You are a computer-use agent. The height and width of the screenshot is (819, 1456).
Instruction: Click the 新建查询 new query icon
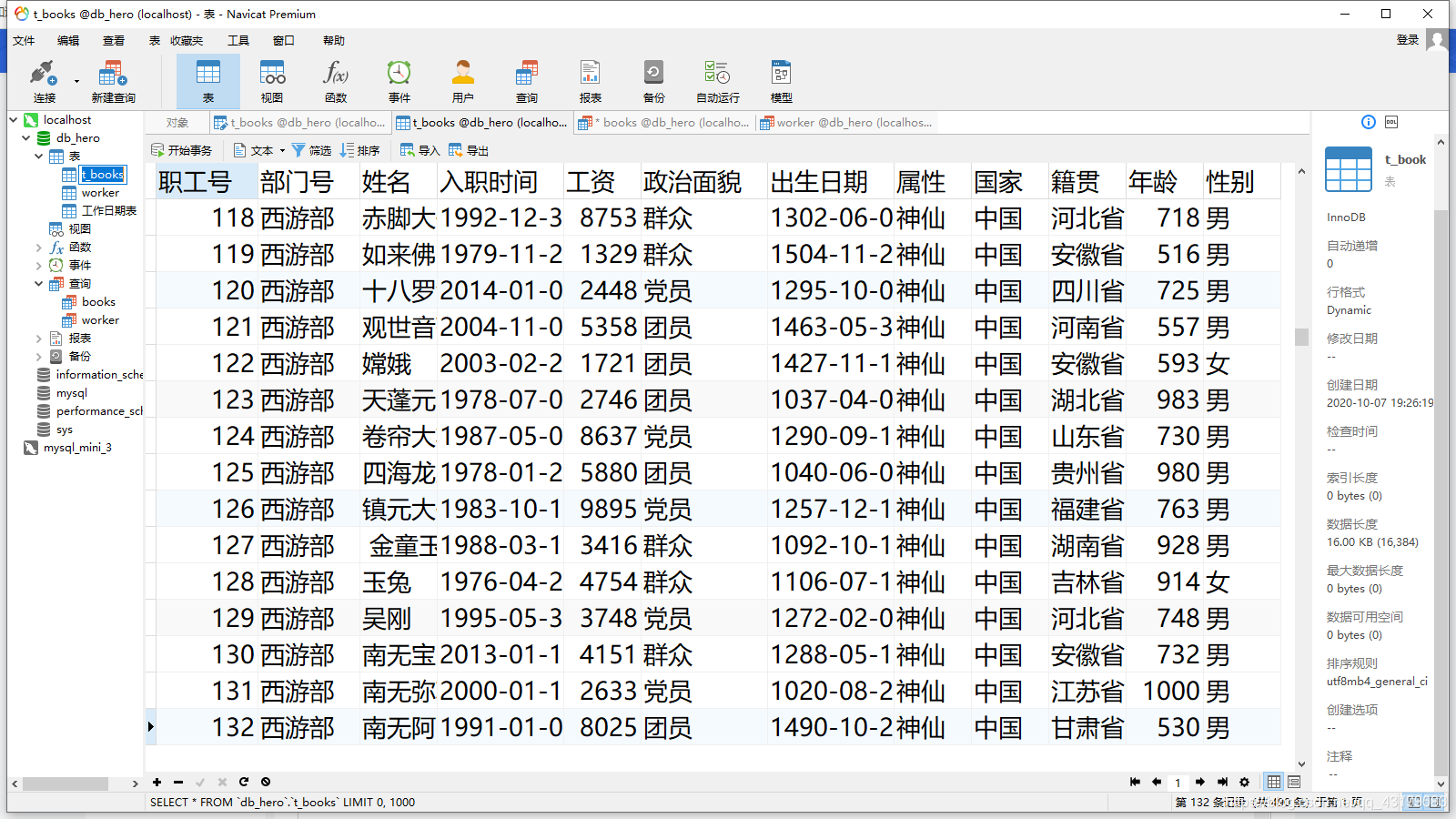point(113,81)
